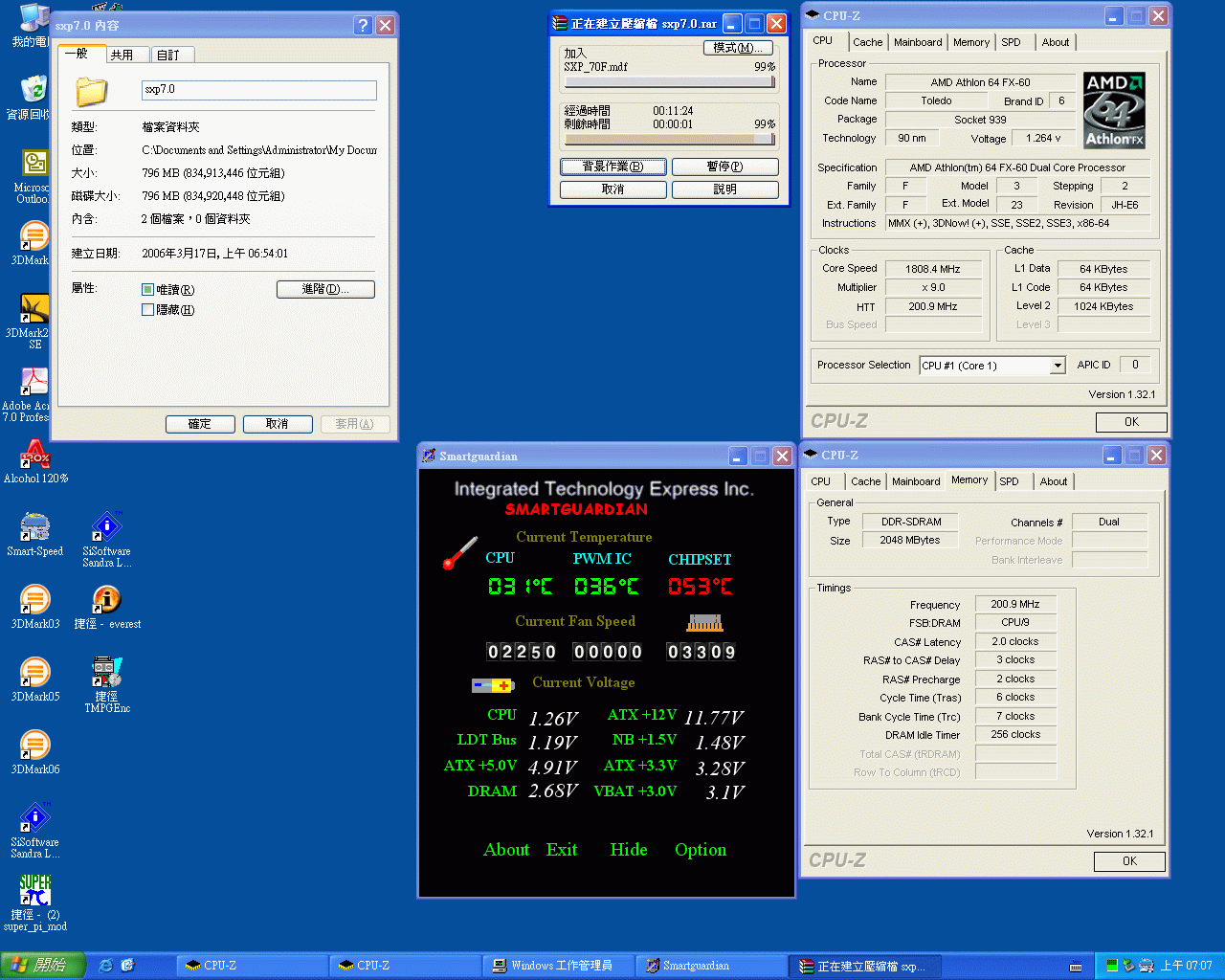Open the super_pi_mod shortcut icon

34,890
